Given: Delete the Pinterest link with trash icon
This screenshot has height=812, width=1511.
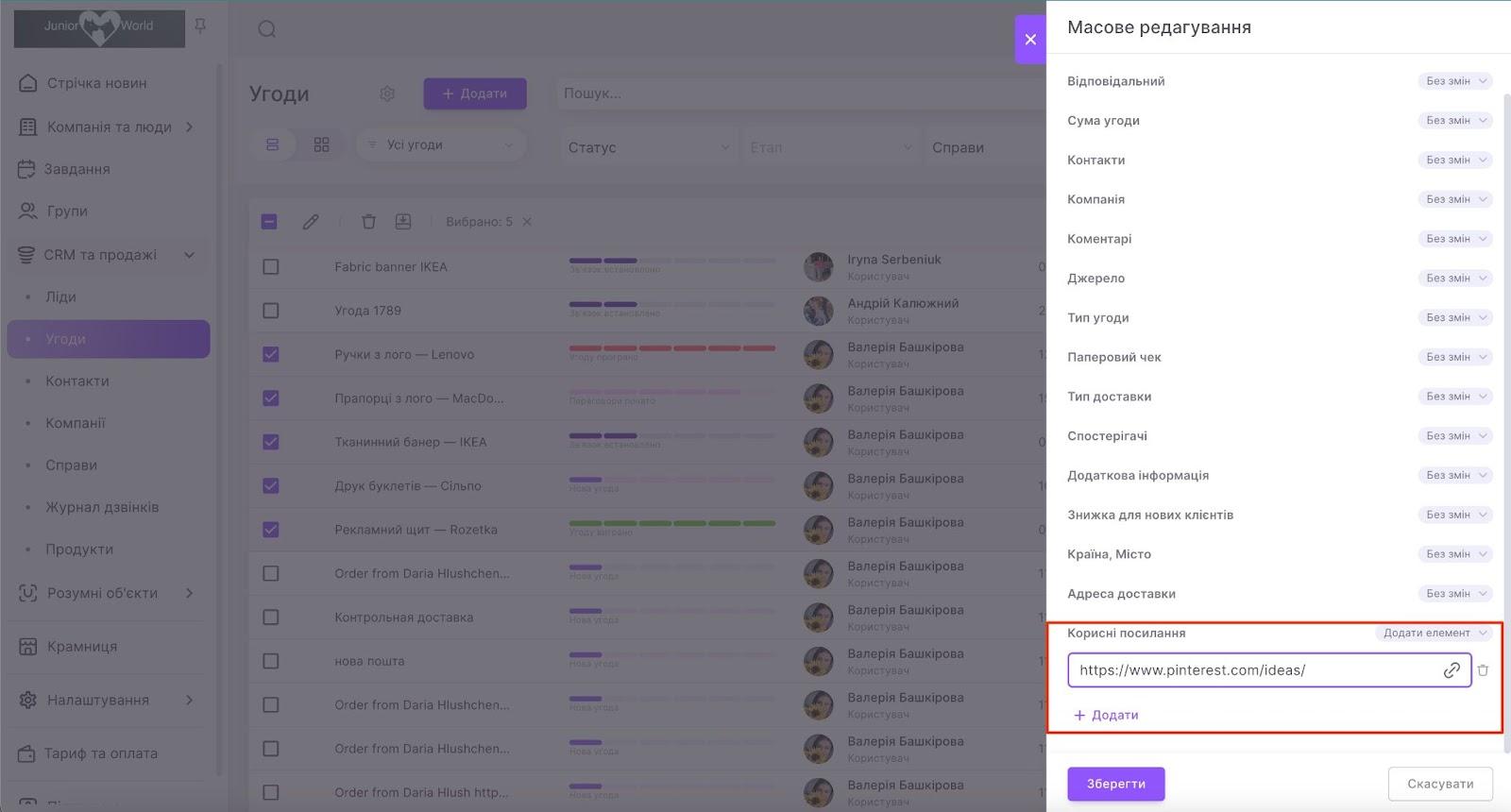Looking at the screenshot, I should [x=1483, y=670].
